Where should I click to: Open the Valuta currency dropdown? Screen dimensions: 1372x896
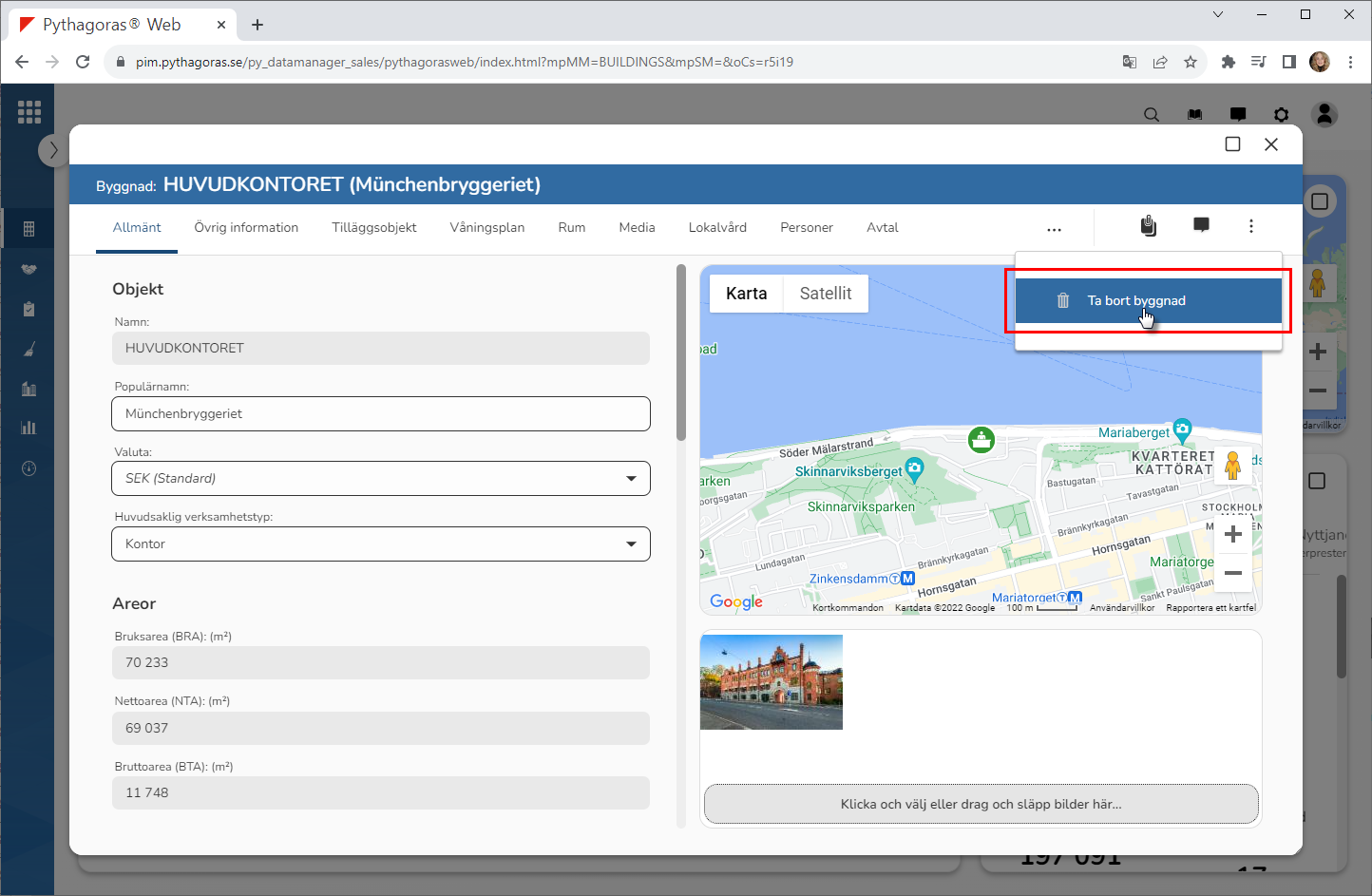[381, 478]
